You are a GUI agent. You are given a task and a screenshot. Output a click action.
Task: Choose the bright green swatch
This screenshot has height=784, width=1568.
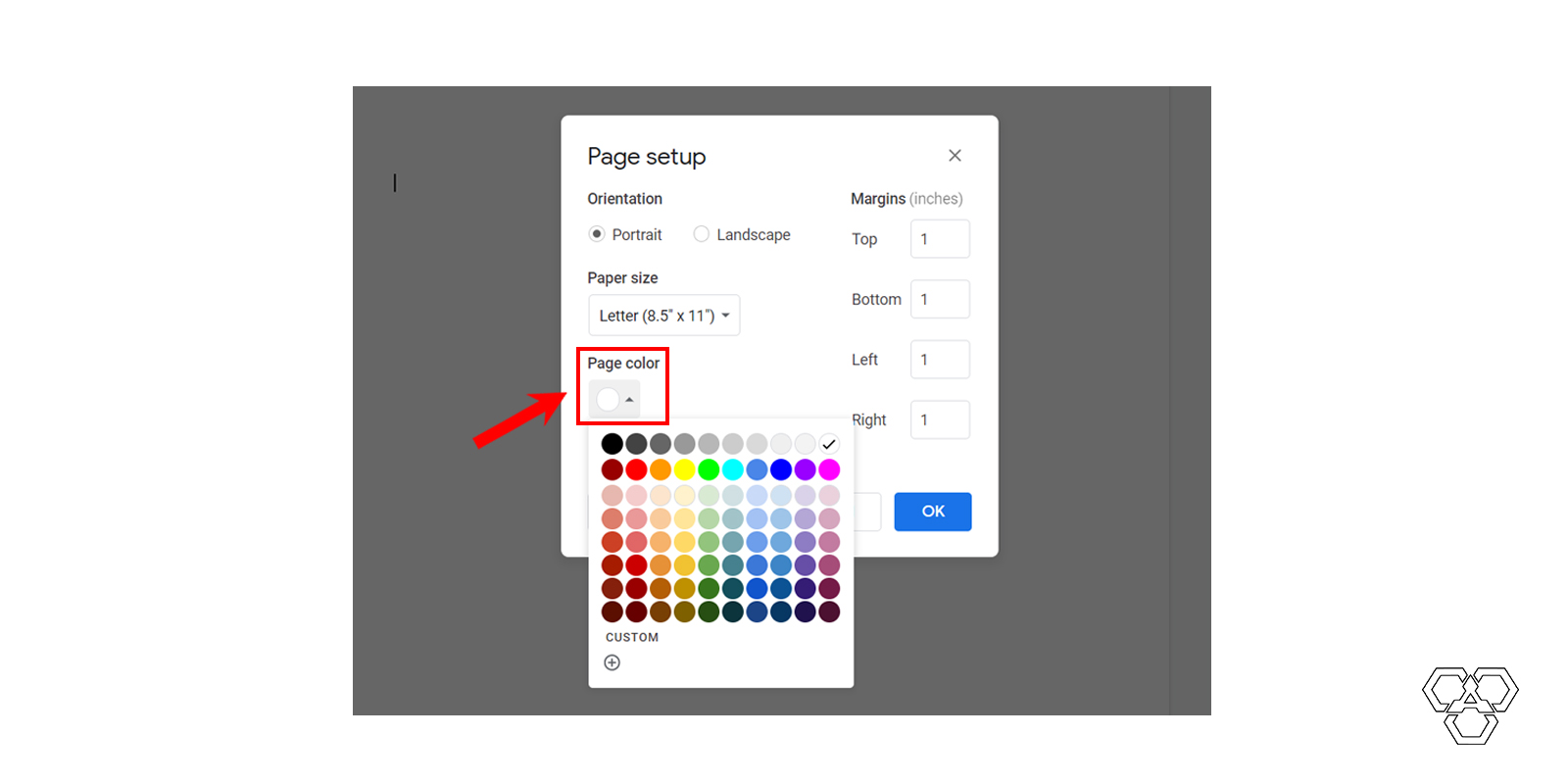click(x=709, y=469)
